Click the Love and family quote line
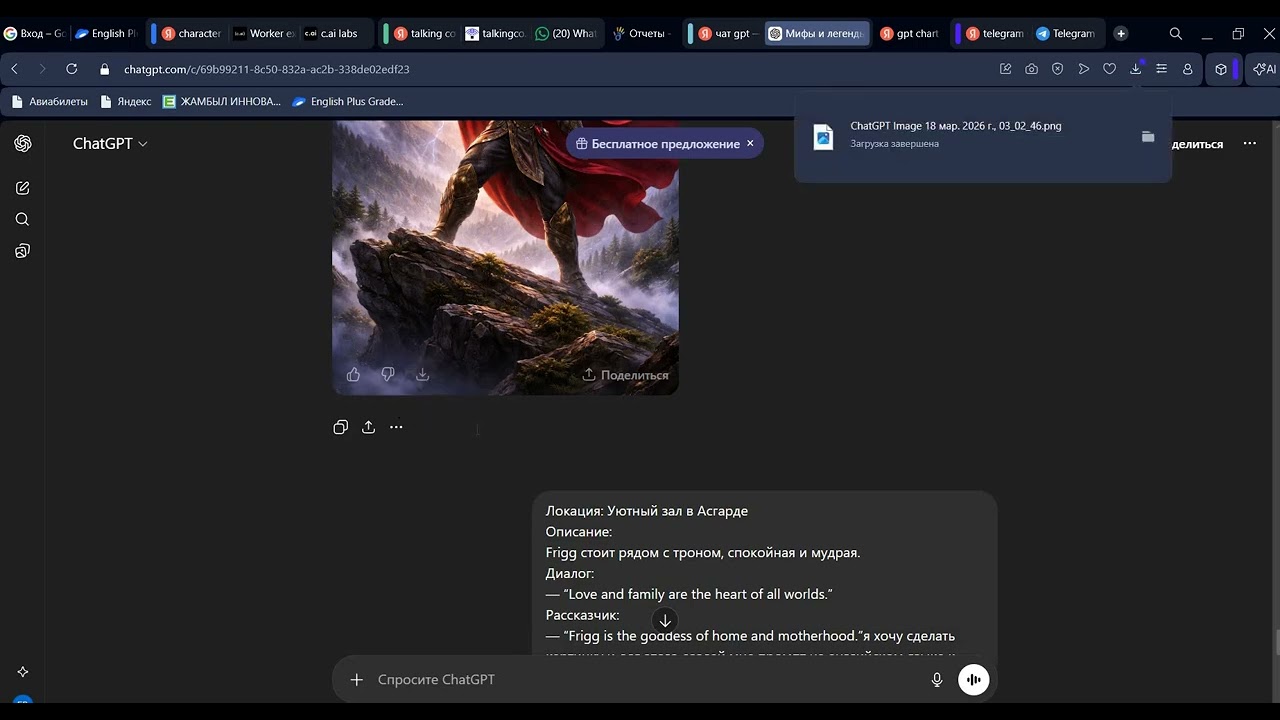Viewport: 1280px width, 720px height. [689, 594]
